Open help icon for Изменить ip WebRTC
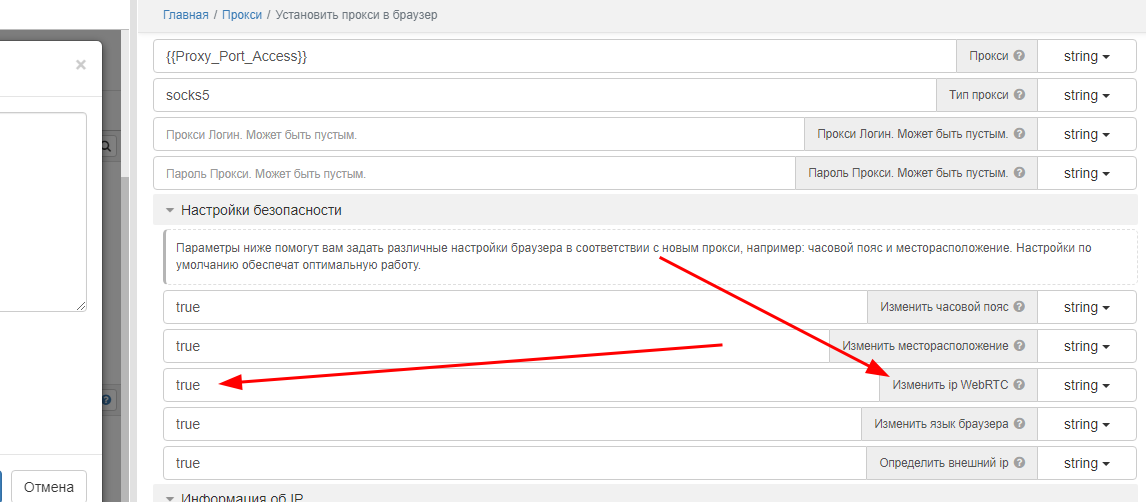 1019,385
